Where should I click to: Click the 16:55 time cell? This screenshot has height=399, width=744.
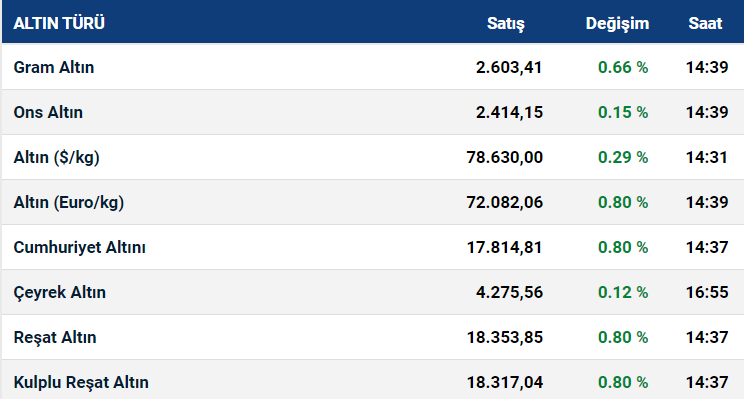tap(707, 292)
